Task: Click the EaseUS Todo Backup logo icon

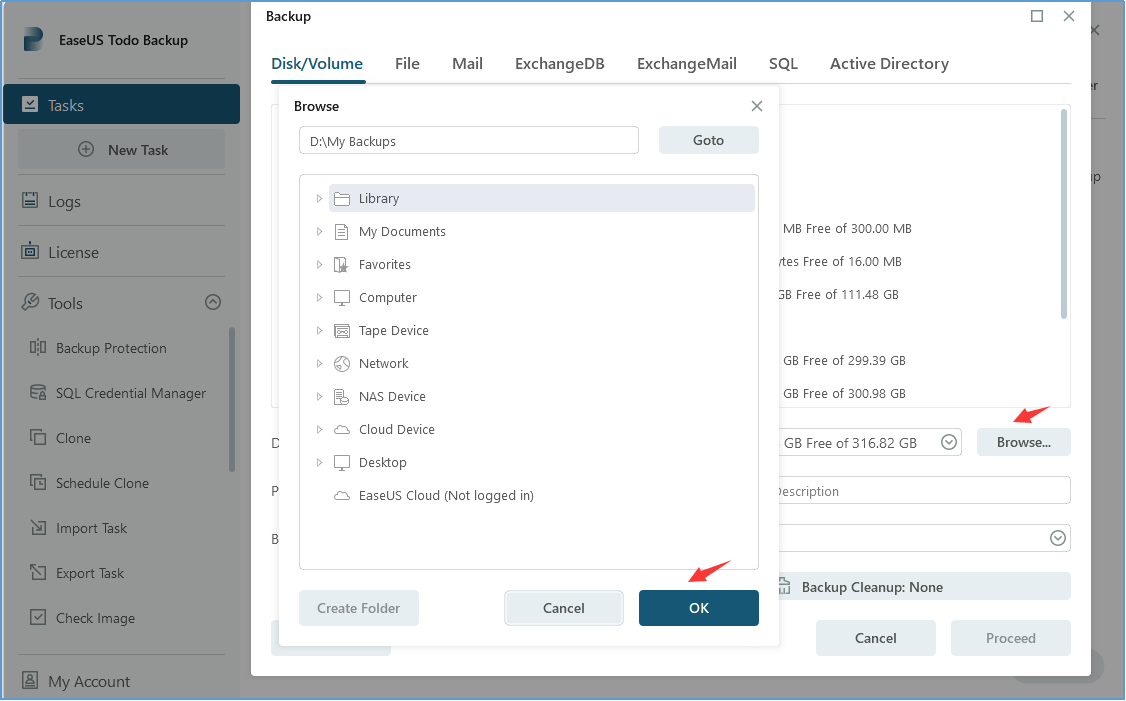Action: [x=33, y=40]
